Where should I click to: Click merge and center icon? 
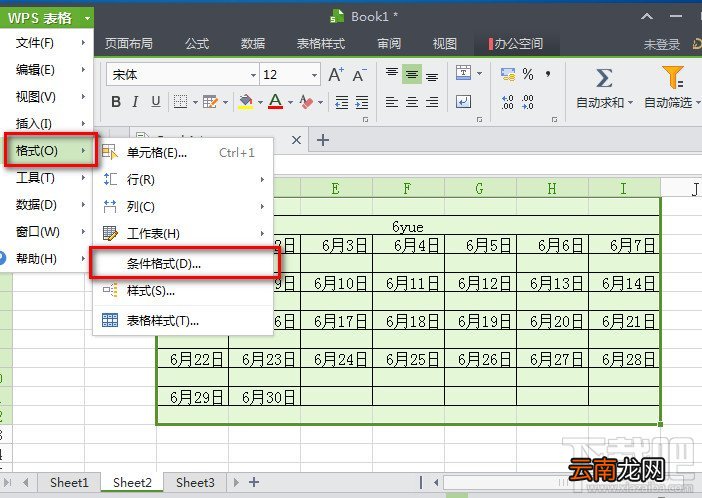click(x=463, y=73)
